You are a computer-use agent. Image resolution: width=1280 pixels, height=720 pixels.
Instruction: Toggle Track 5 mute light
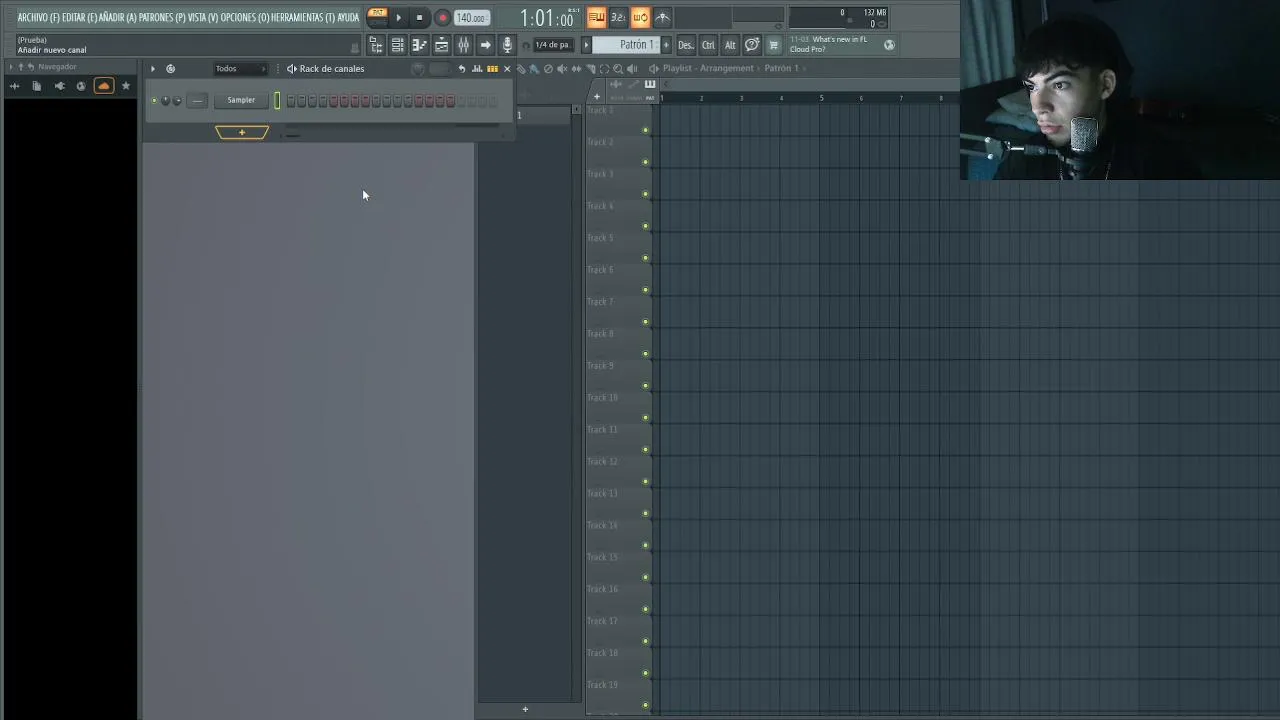(645, 257)
